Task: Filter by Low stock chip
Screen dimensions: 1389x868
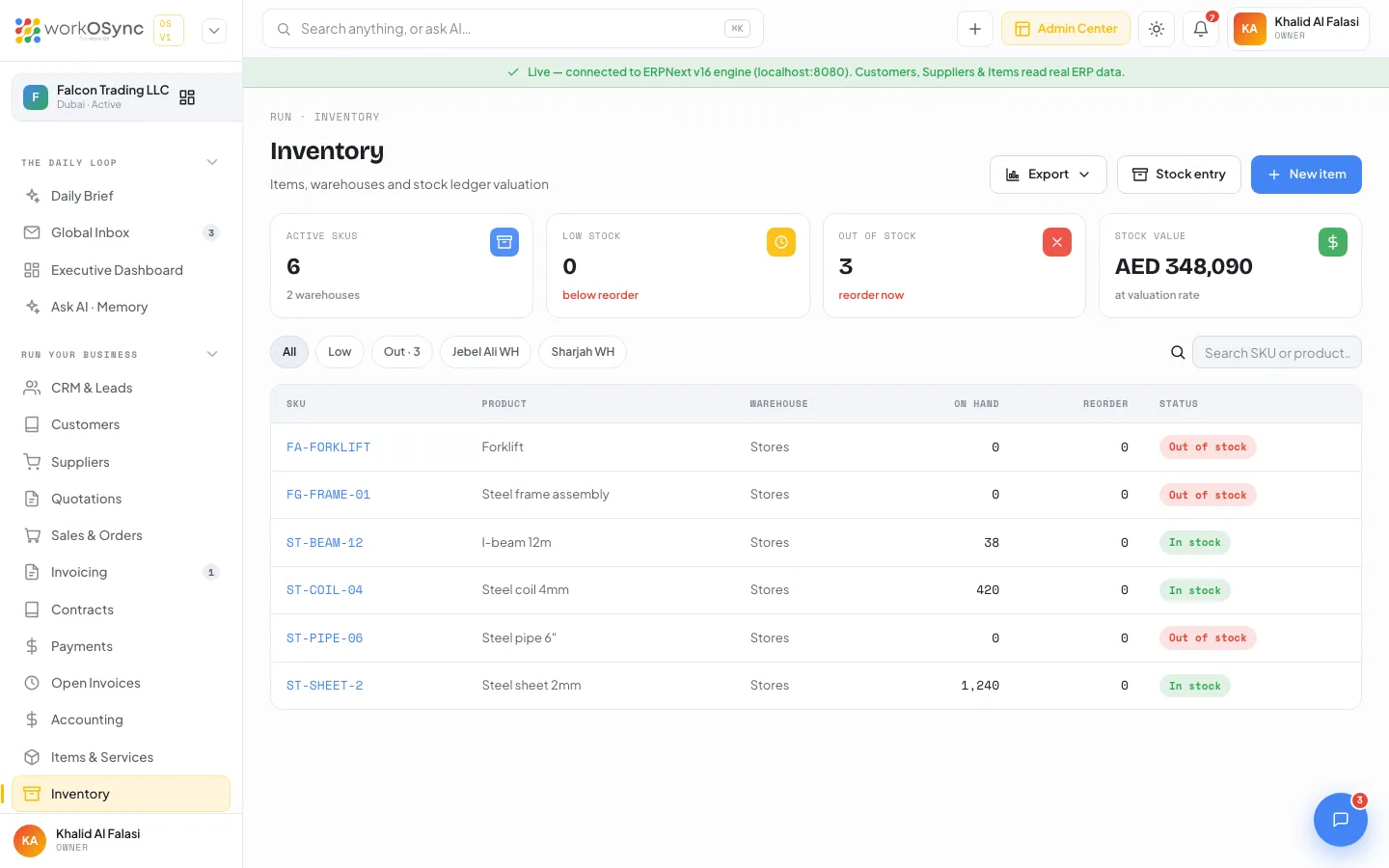Action: pos(340,352)
